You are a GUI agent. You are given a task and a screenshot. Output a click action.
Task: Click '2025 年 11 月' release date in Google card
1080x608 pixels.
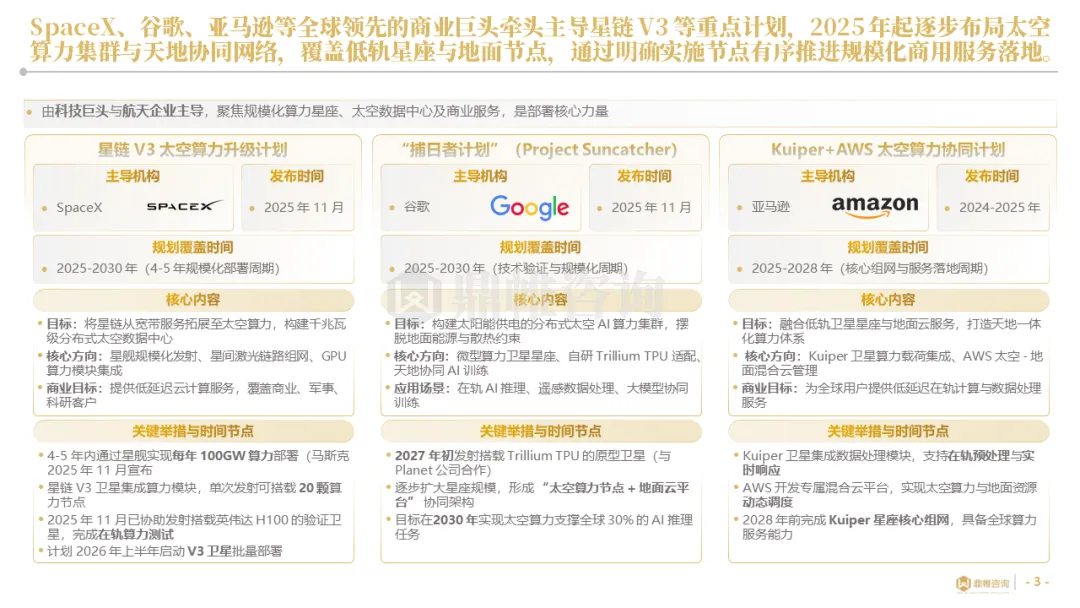click(x=652, y=207)
